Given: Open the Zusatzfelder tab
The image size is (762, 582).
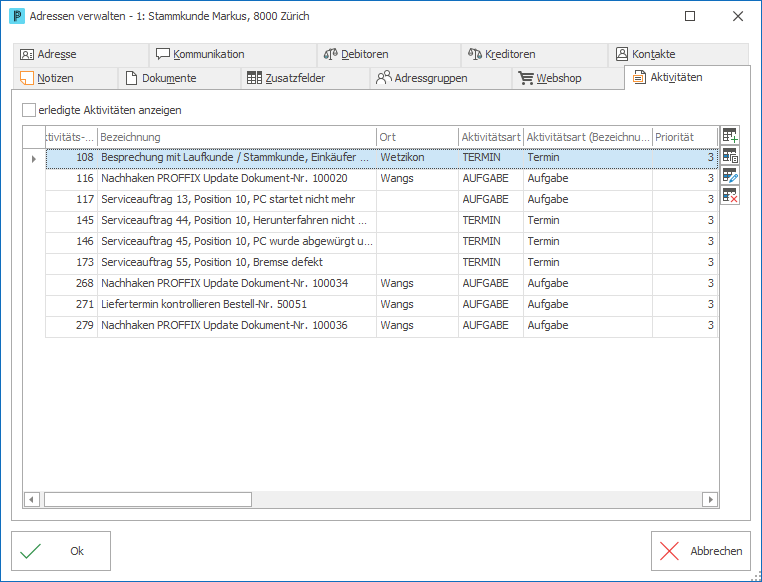Looking at the screenshot, I should (305, 78).
